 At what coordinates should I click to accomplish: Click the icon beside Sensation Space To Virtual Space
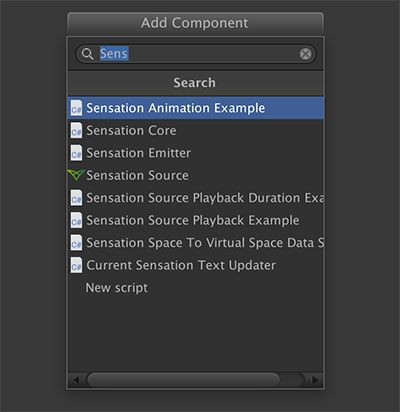coord(76,243)
